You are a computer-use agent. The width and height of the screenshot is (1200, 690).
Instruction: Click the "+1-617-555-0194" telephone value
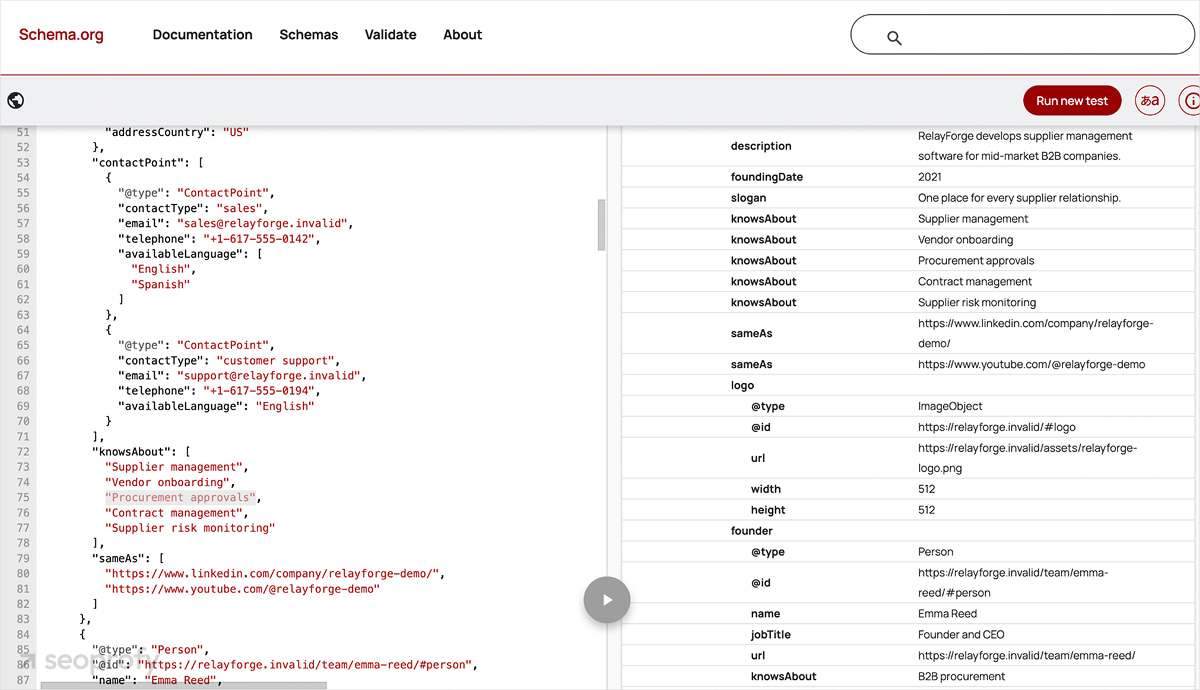(260, 391)
